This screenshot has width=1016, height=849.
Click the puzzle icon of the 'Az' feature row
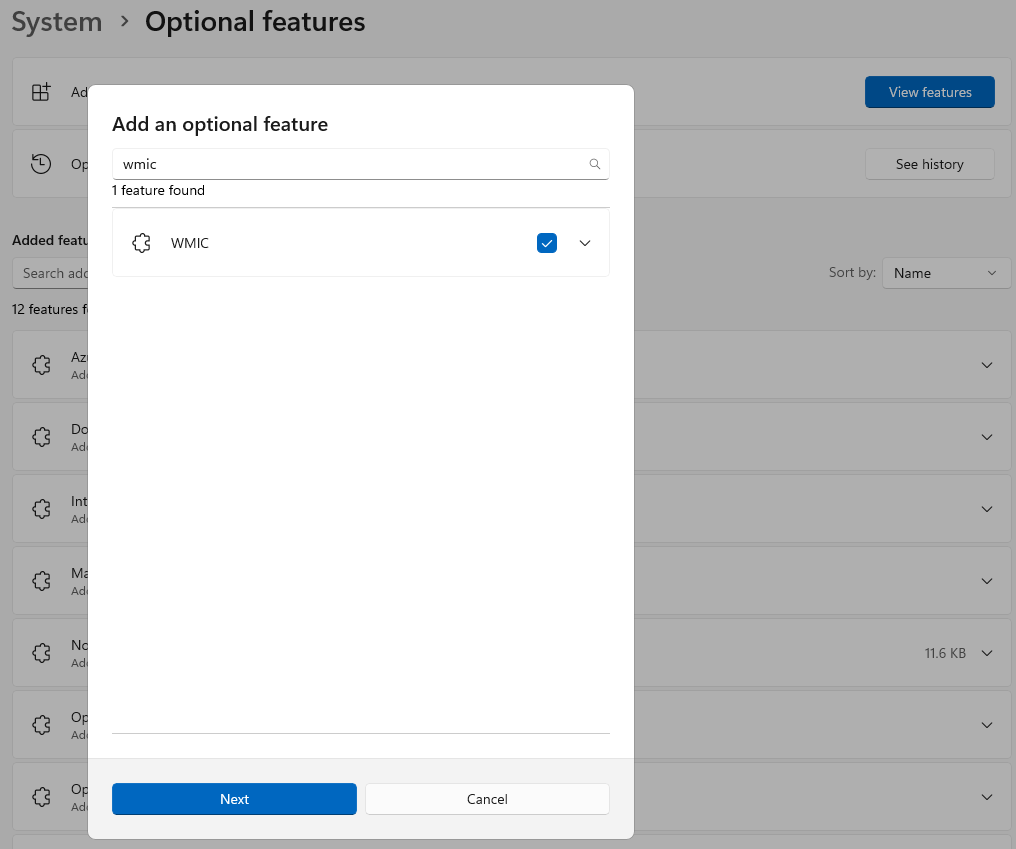coord(41,365)
